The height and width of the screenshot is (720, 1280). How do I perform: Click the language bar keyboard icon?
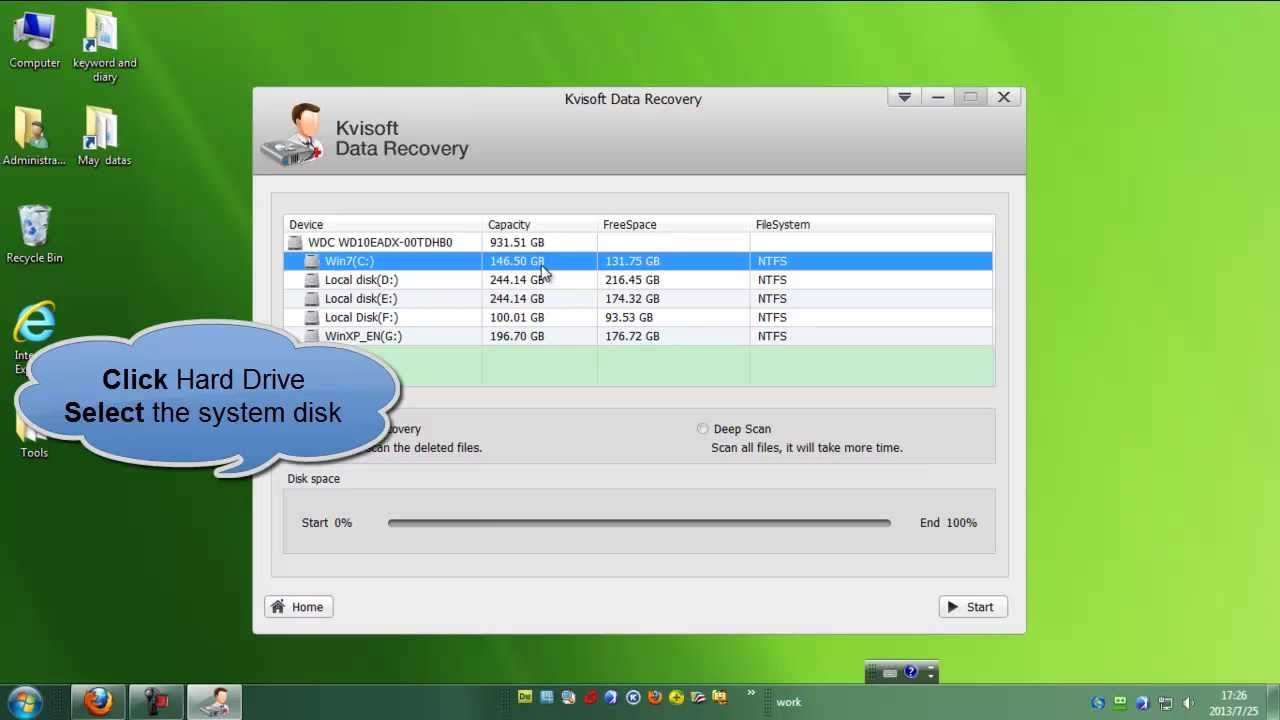[889, 673]
